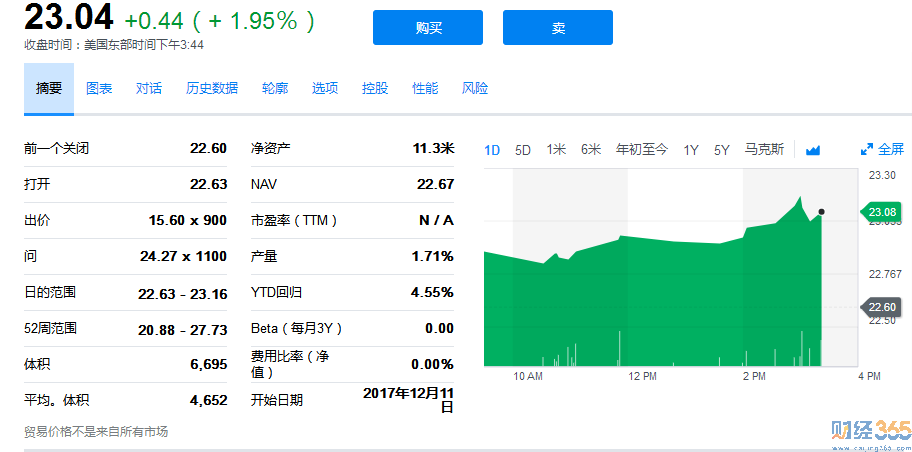
Task: Click the 打开 open value 22.63
Action: point(208,184)
